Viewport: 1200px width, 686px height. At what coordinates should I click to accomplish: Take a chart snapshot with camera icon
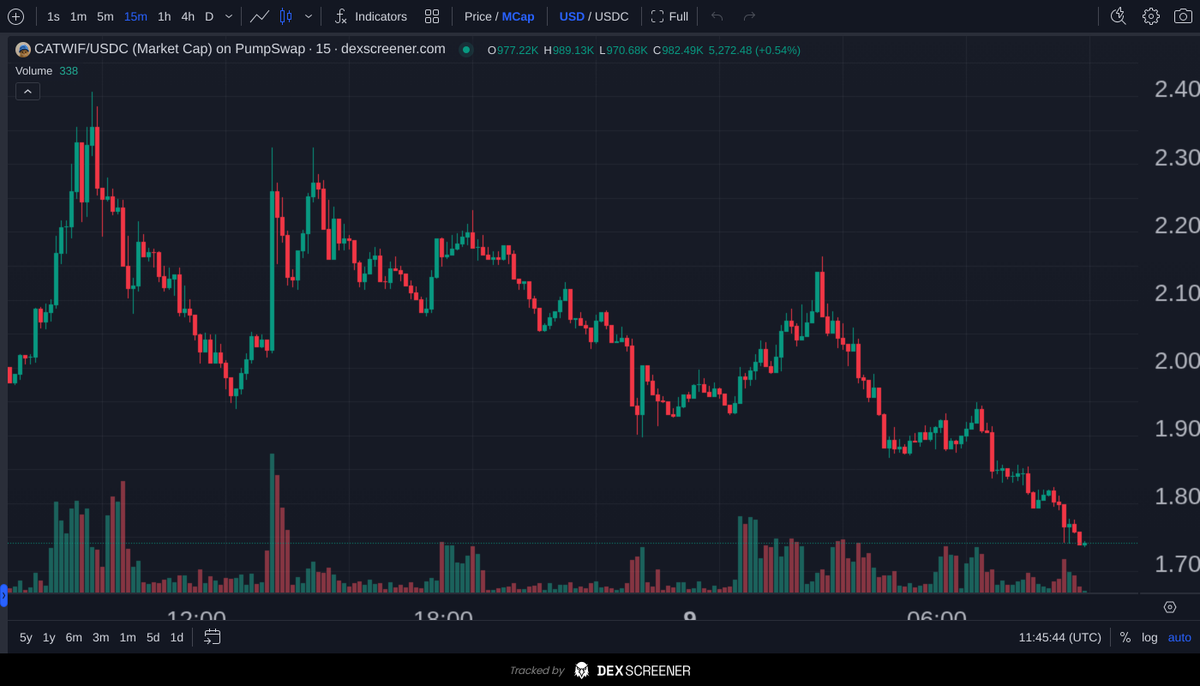tap(1183, 16)
